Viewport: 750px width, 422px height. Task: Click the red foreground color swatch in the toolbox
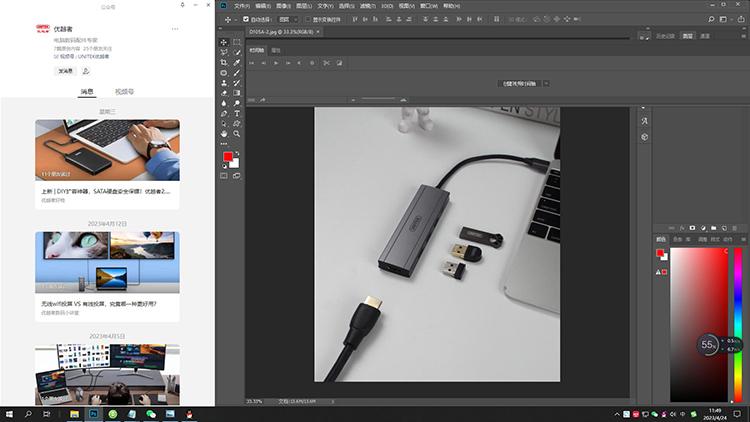[227, 156]
